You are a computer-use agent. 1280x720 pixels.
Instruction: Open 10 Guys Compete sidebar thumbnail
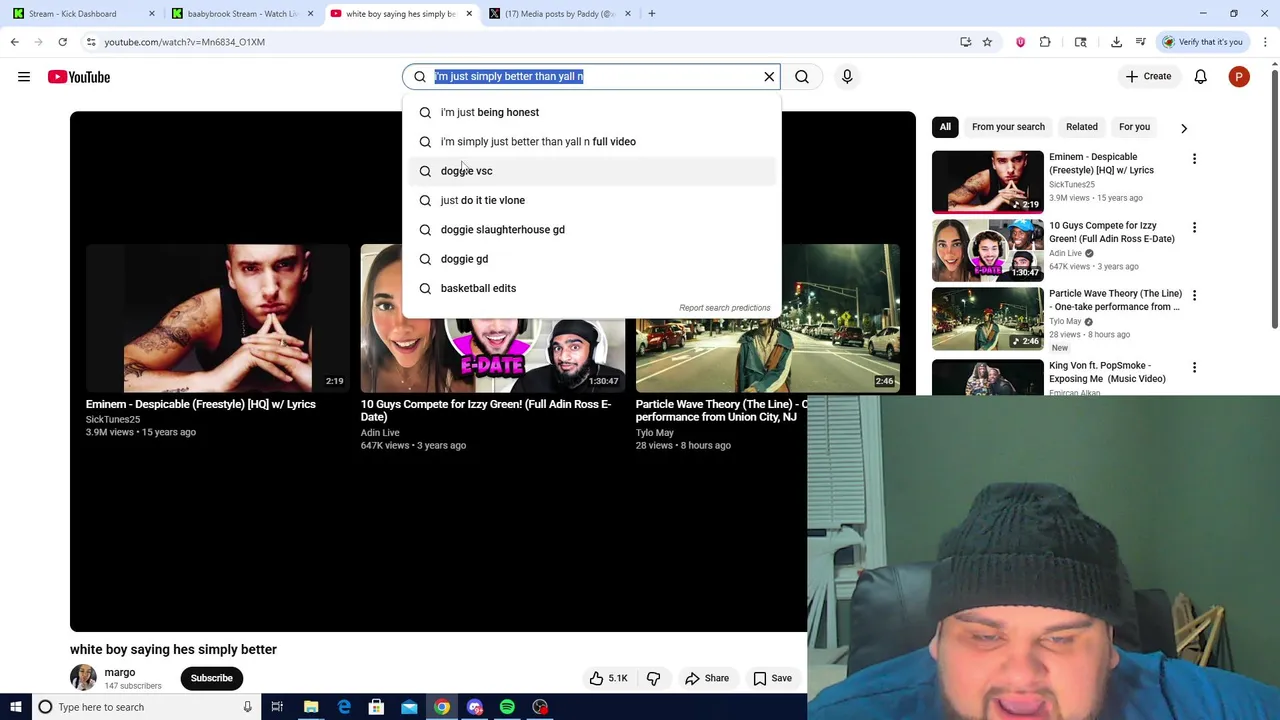click(x=988, y=250)
